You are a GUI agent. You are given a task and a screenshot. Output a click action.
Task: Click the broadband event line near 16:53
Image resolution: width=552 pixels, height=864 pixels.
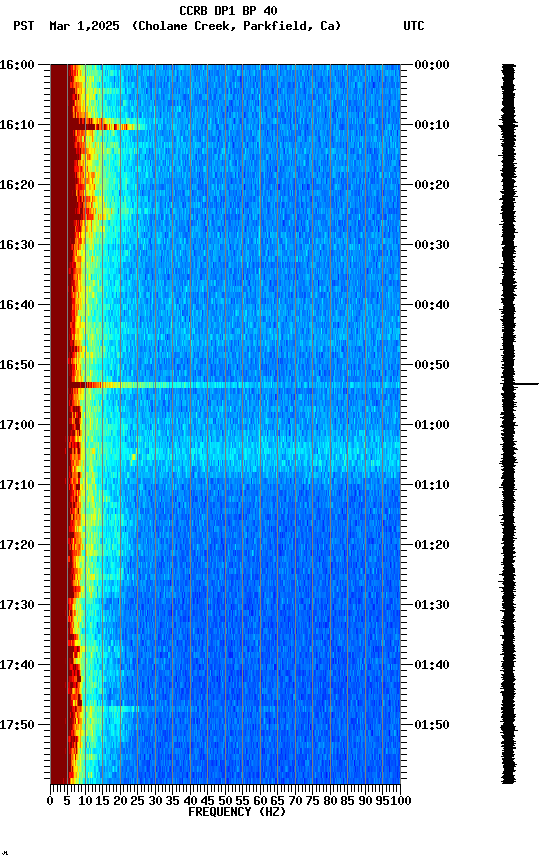tap(235, 385)
